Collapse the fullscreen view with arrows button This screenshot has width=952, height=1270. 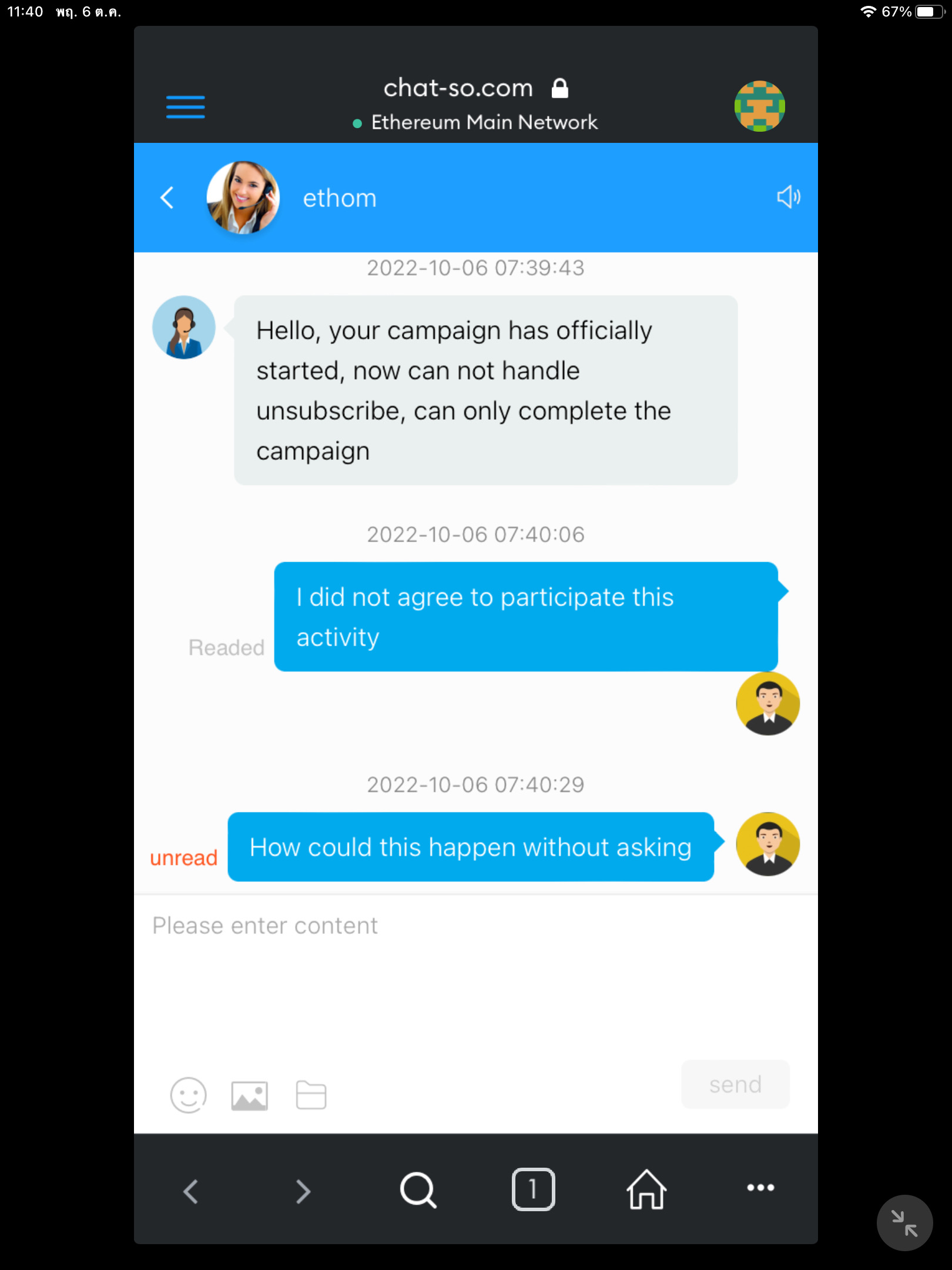tap(904, 1223)
